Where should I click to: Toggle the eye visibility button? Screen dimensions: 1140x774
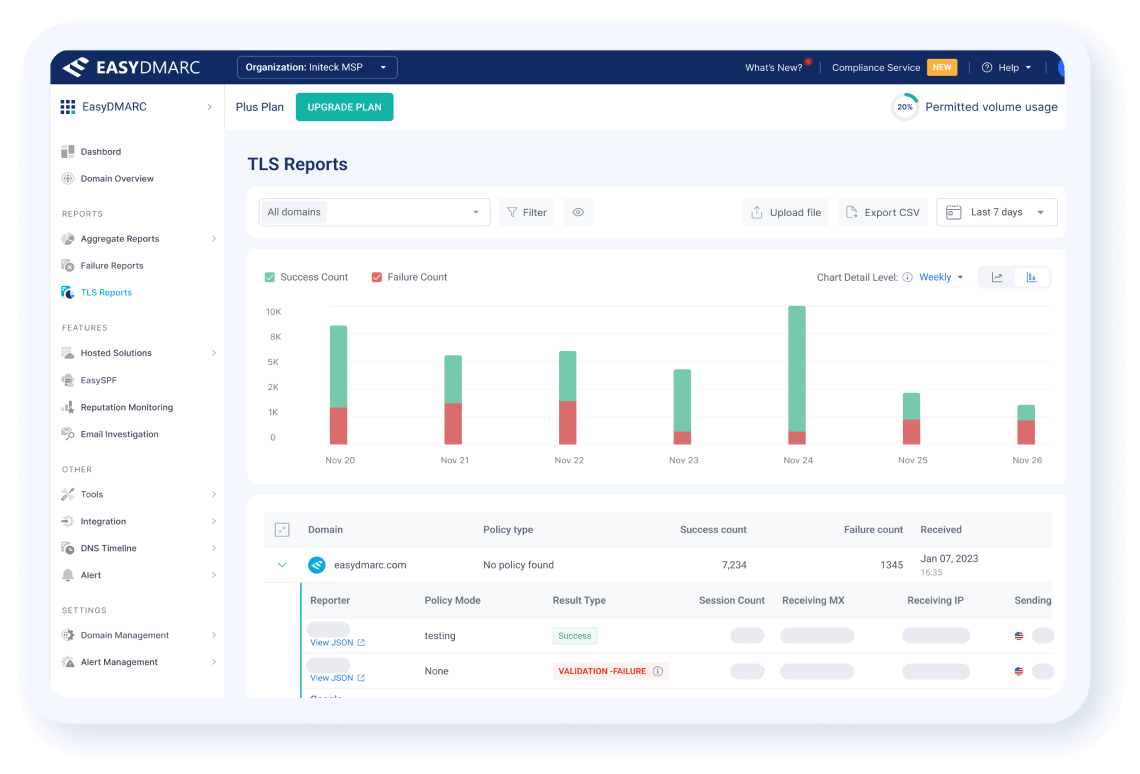click(578, 212)
